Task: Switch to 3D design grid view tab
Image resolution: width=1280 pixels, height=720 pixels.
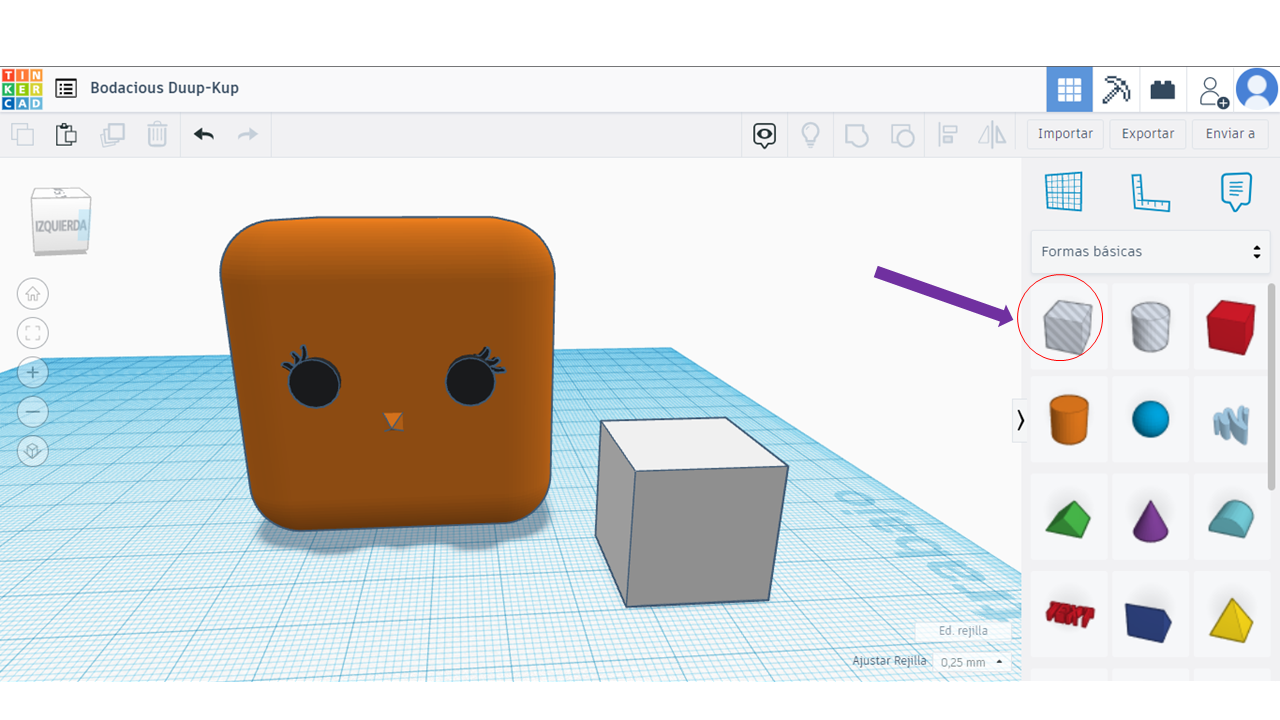Action: 1069,90
